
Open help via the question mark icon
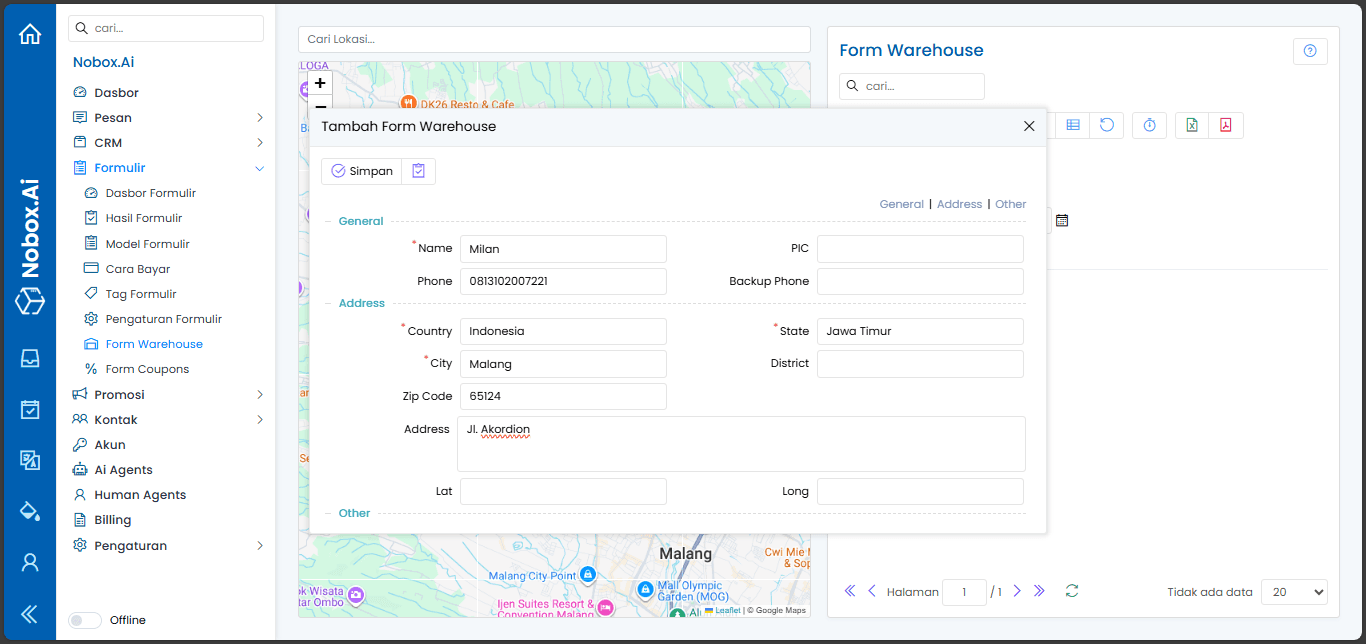[x=1310, y=51]
